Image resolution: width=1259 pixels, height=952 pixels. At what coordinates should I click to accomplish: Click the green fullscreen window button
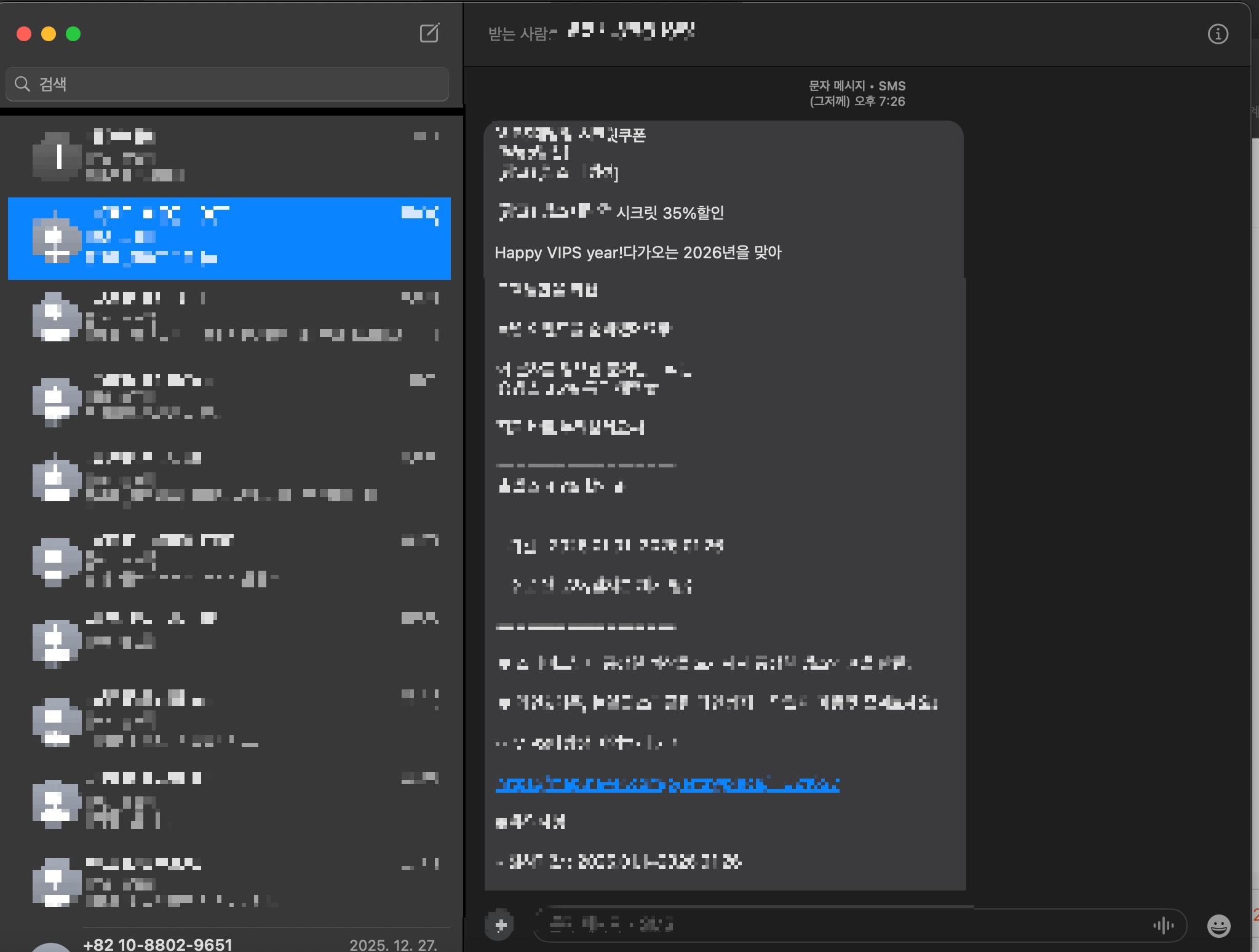click(73, 34)
